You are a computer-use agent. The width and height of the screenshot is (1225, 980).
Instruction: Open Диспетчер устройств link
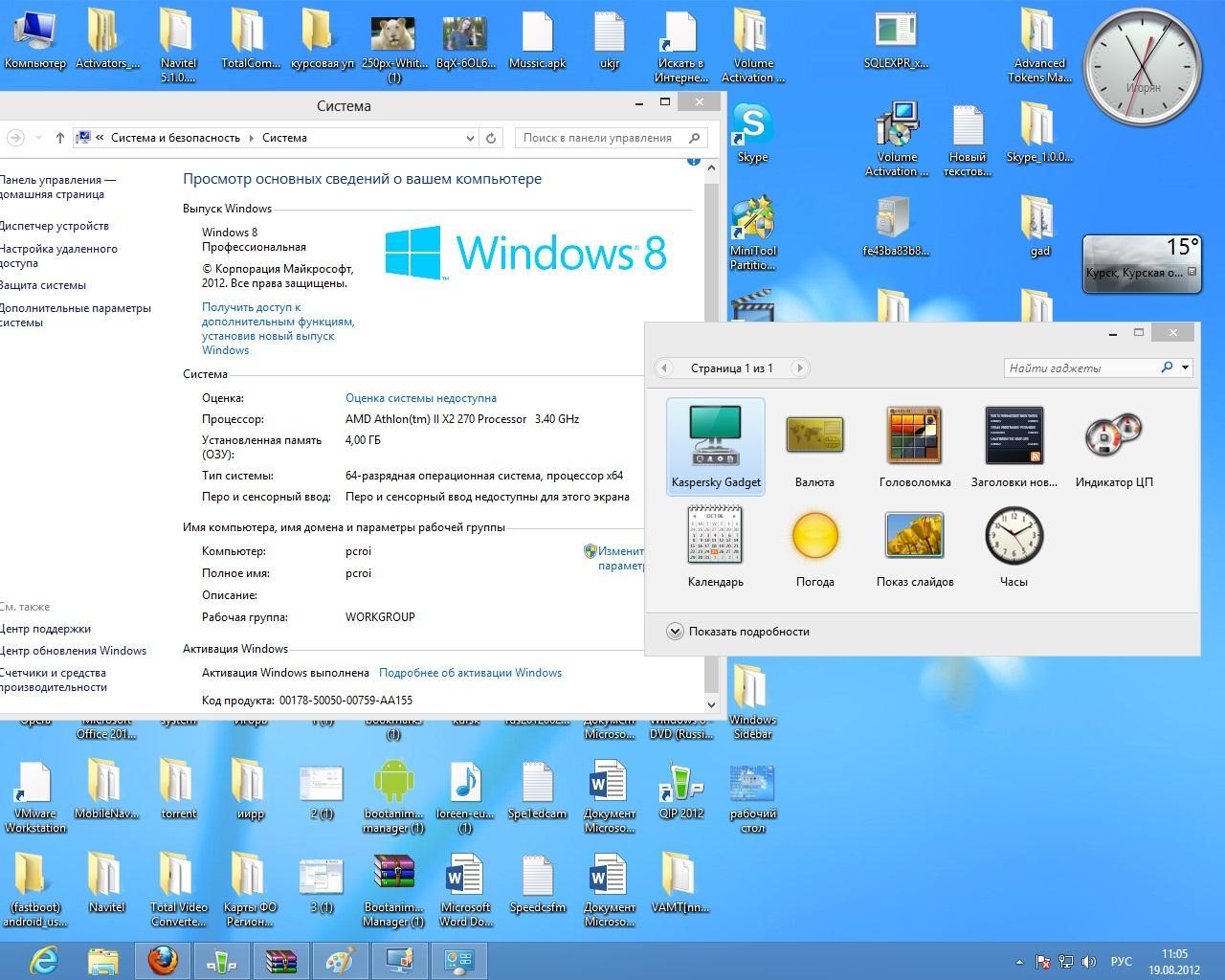point(54,226)
